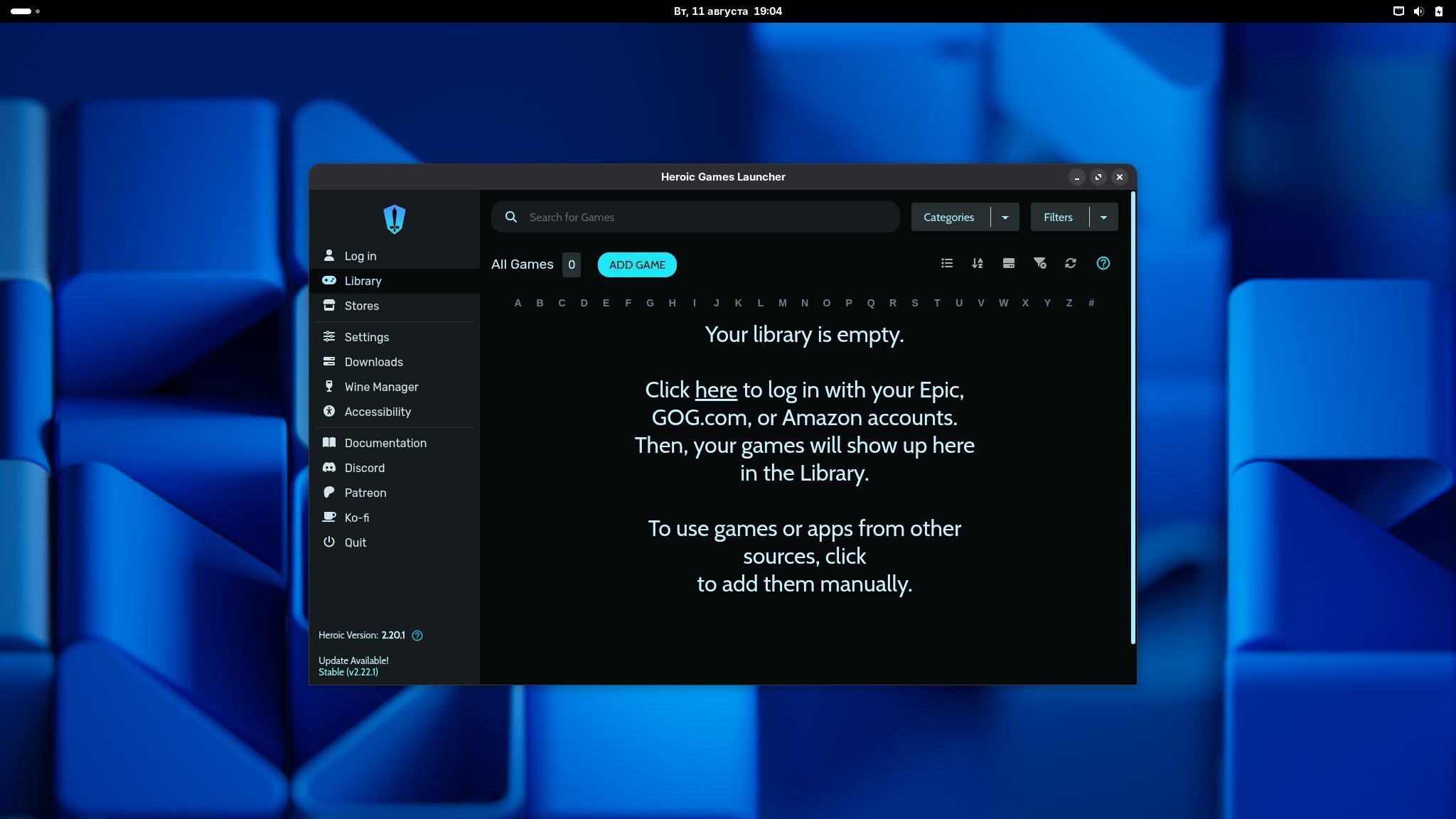The height and width of the screenshot is (819, 1456).
Task: Click the Heroic shield logo in the sidebar
Action: [395, 219]
